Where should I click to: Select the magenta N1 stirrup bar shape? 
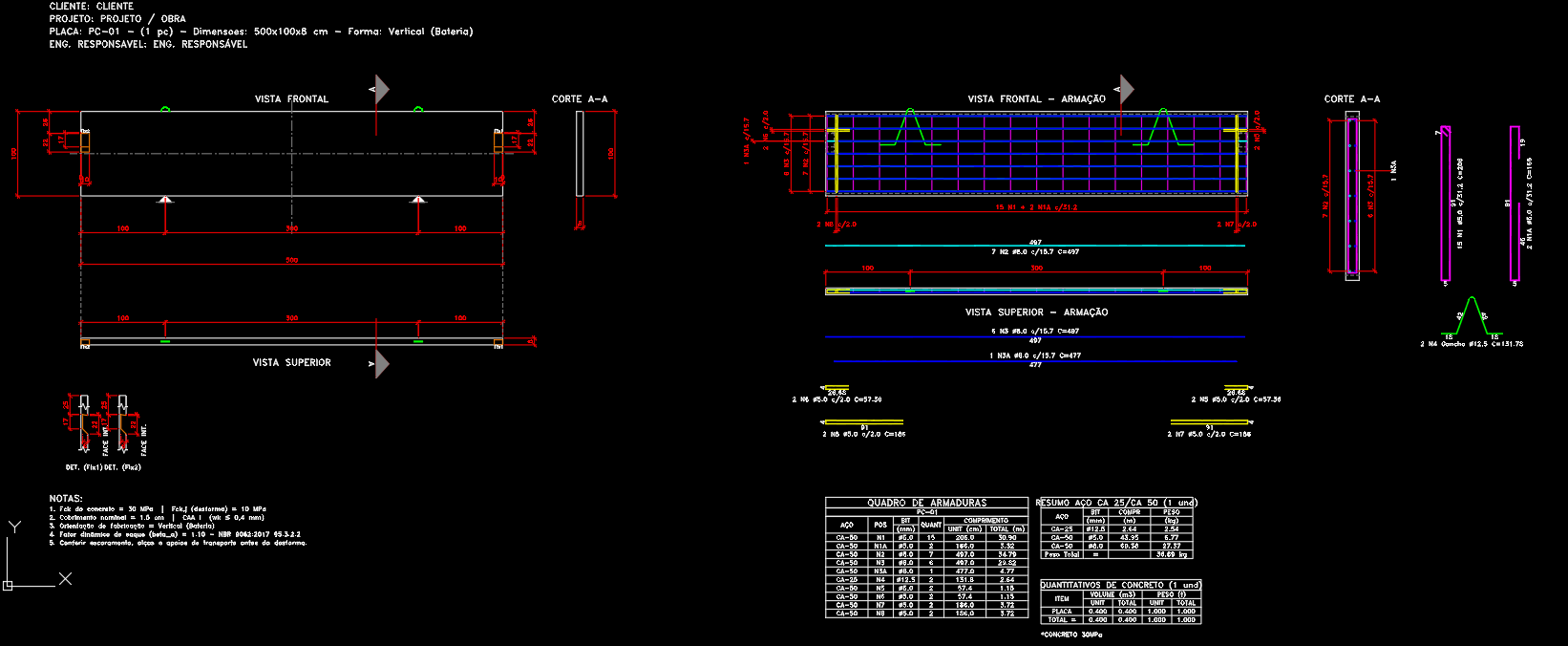1446,204
